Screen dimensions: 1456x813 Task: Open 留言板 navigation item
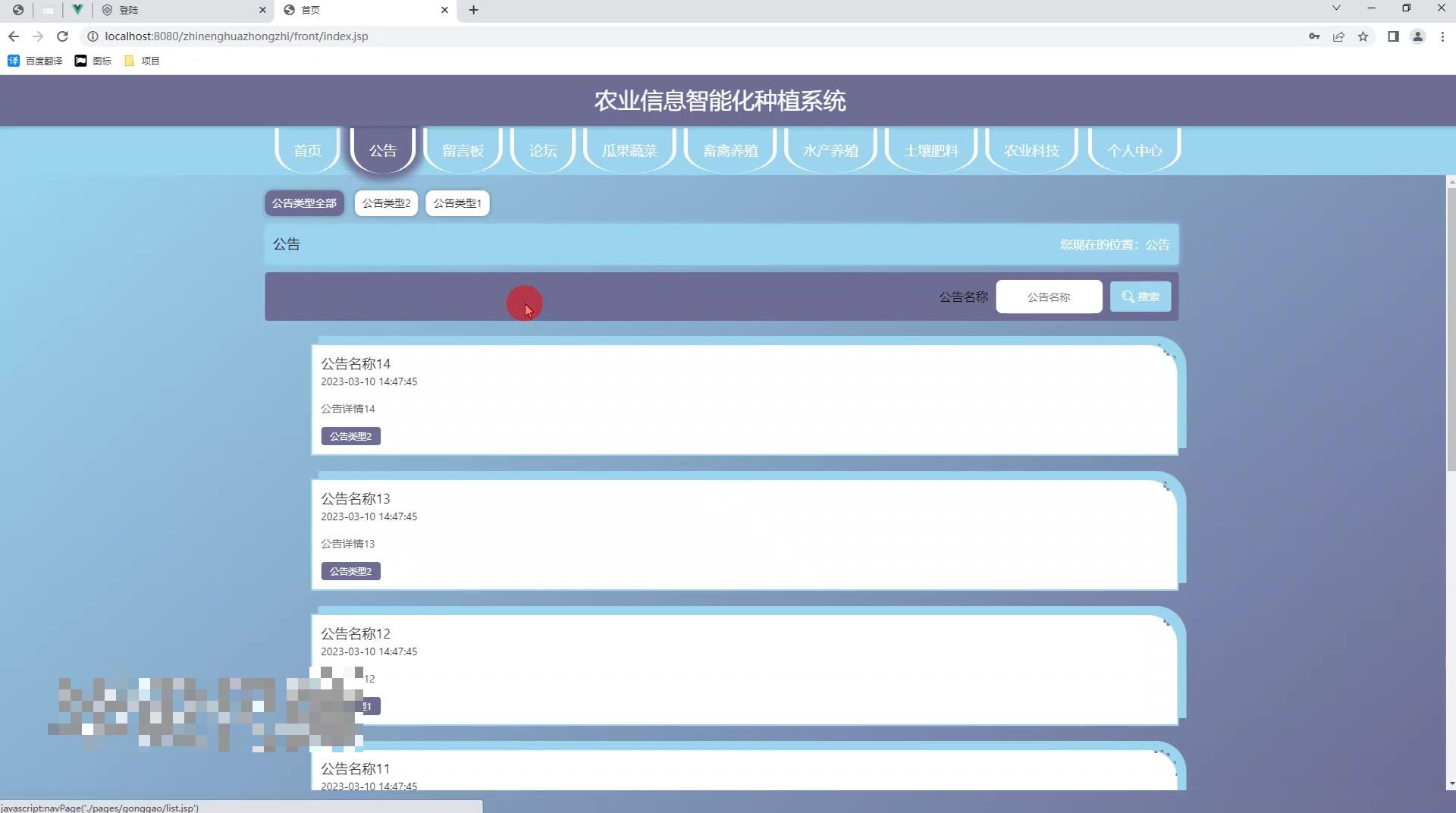[x=463, y=150]
